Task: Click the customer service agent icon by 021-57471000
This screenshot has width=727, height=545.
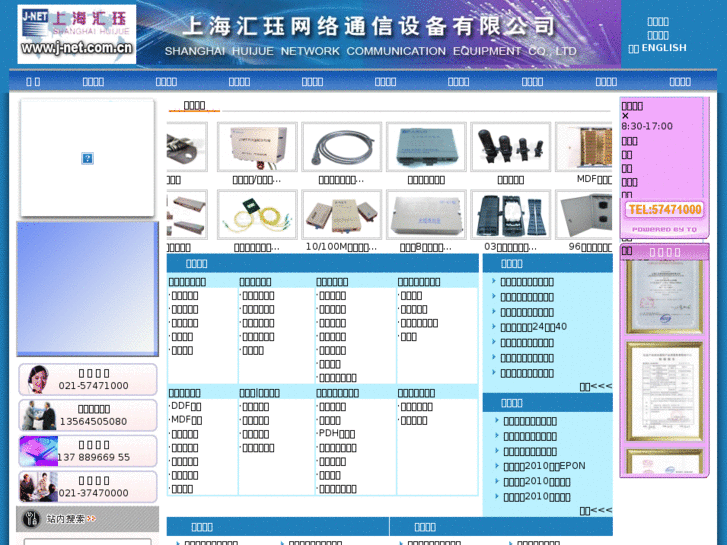Action: click(x=38, y=379)
